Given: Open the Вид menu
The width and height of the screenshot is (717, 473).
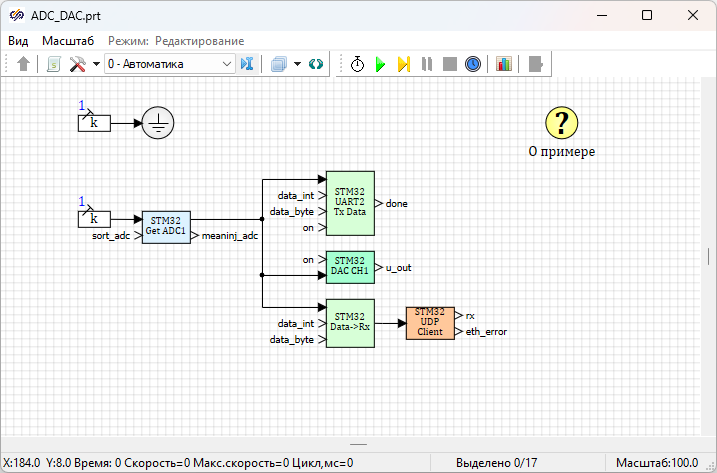Looking at the screenshot, I should pos(18,41).
